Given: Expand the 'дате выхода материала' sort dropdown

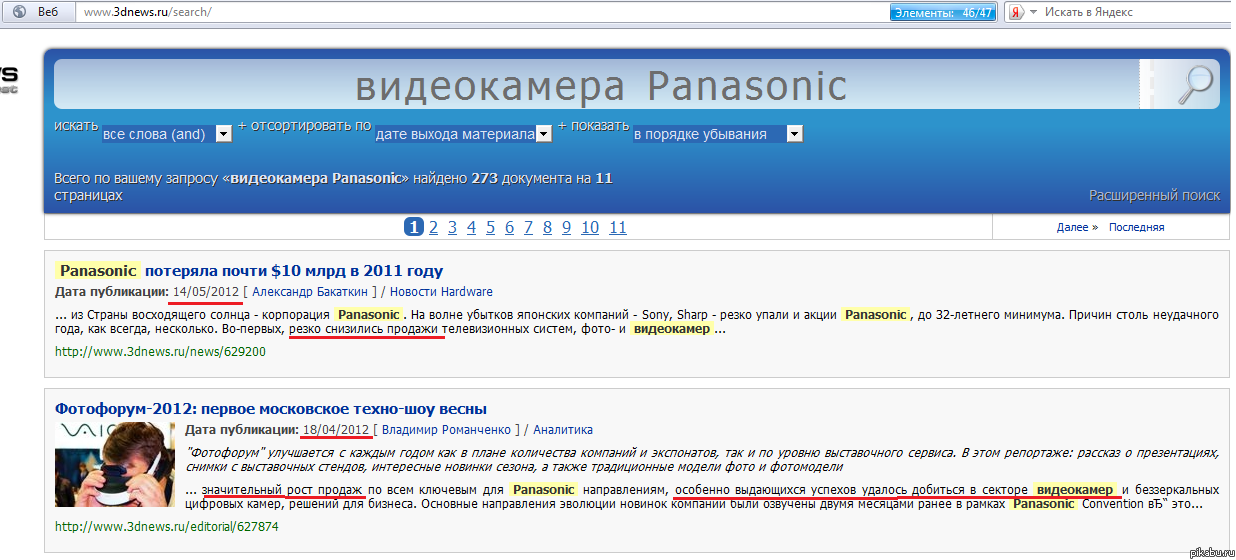Looking at the screenshot, I should (x=464, y=134).
